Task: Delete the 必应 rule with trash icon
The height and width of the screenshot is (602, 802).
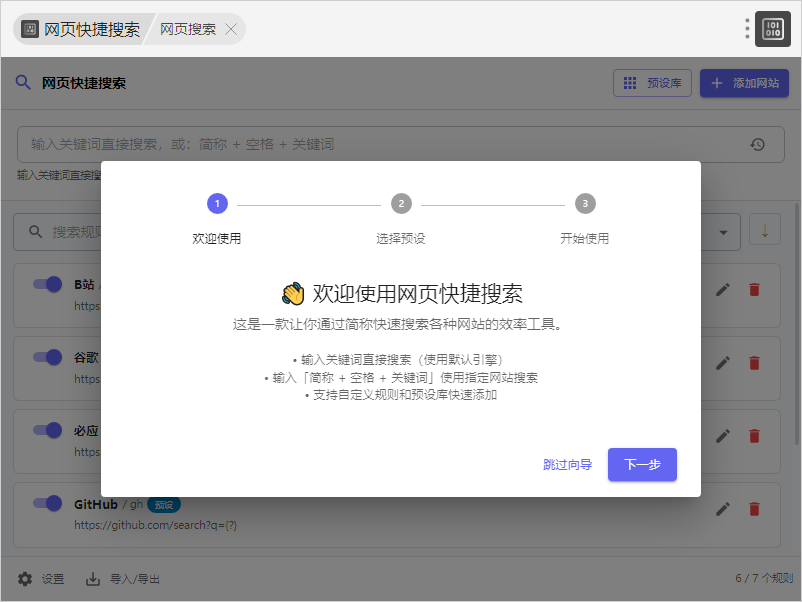Action: click(x=754, y=436)
